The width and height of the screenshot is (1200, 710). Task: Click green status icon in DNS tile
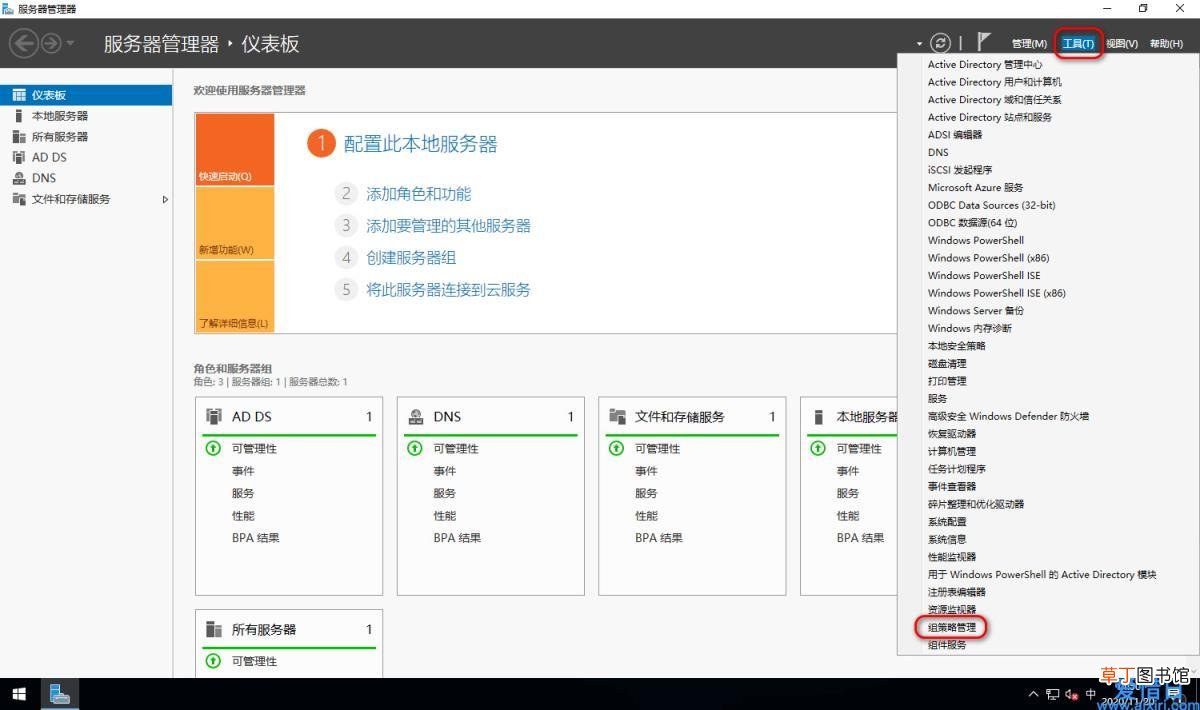414,448
